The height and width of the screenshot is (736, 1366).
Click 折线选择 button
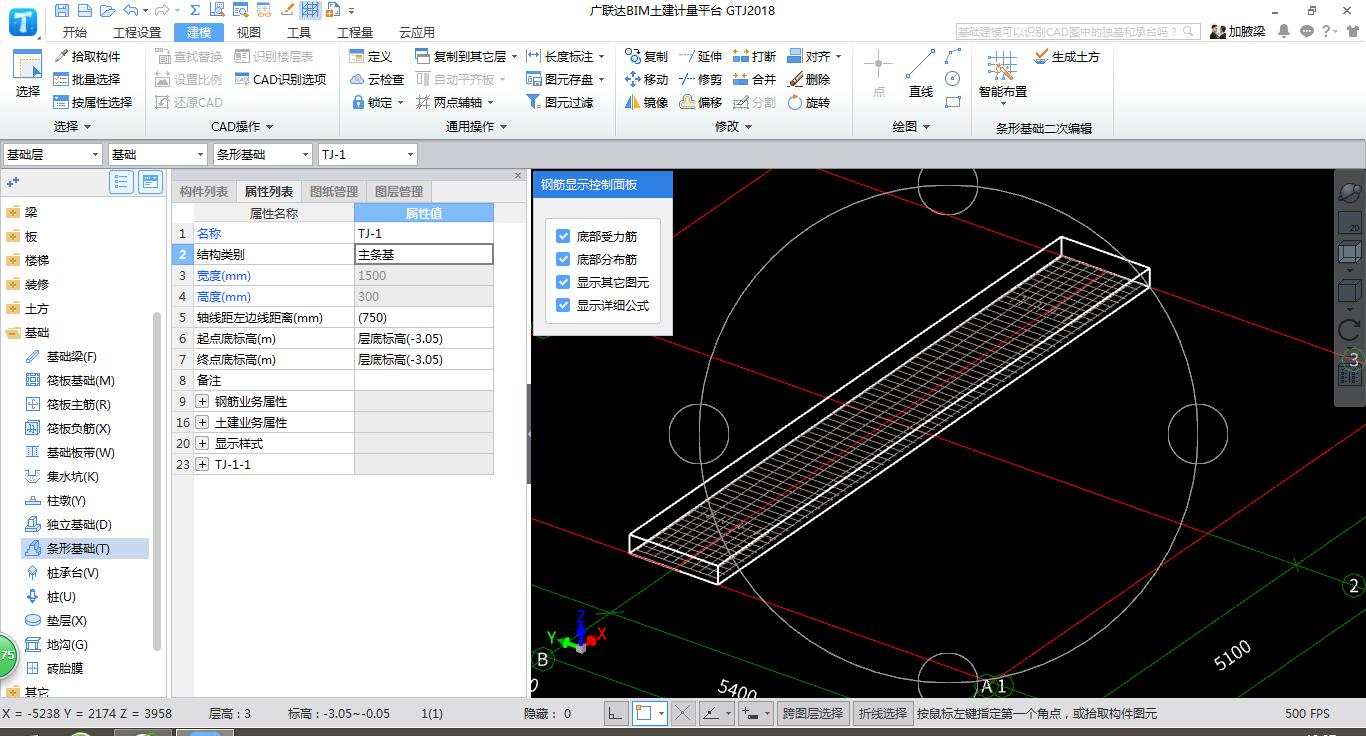(x=883, y=713)
